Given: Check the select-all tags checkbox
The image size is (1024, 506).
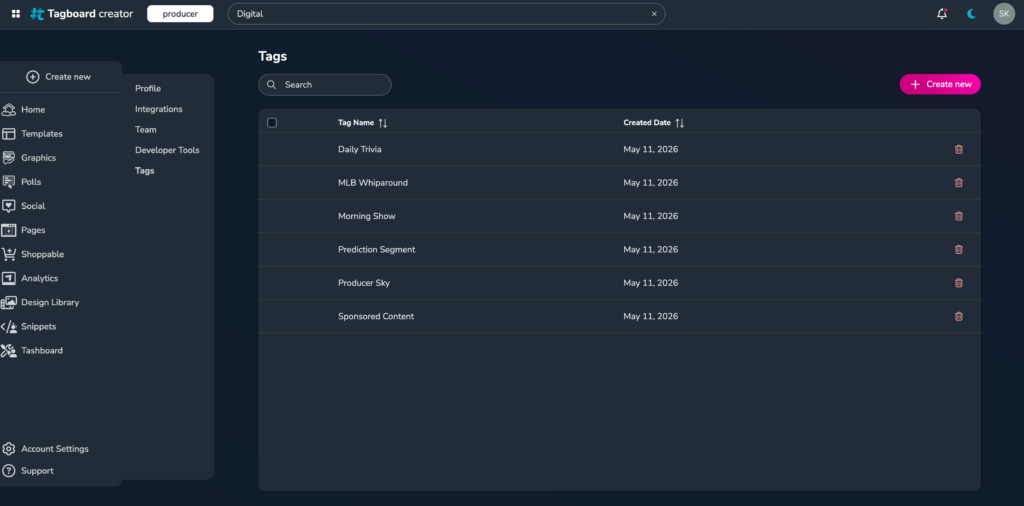Looking at the screenshot, I should [x=272, y=123].
